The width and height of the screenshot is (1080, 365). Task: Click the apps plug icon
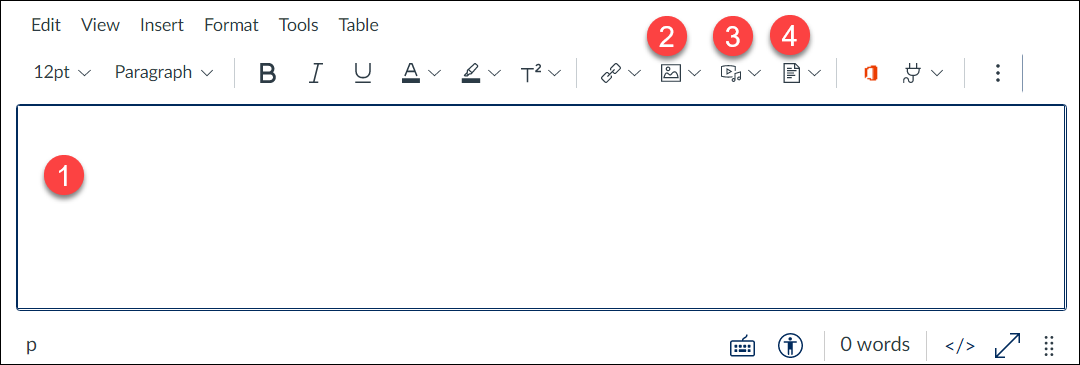913,74
